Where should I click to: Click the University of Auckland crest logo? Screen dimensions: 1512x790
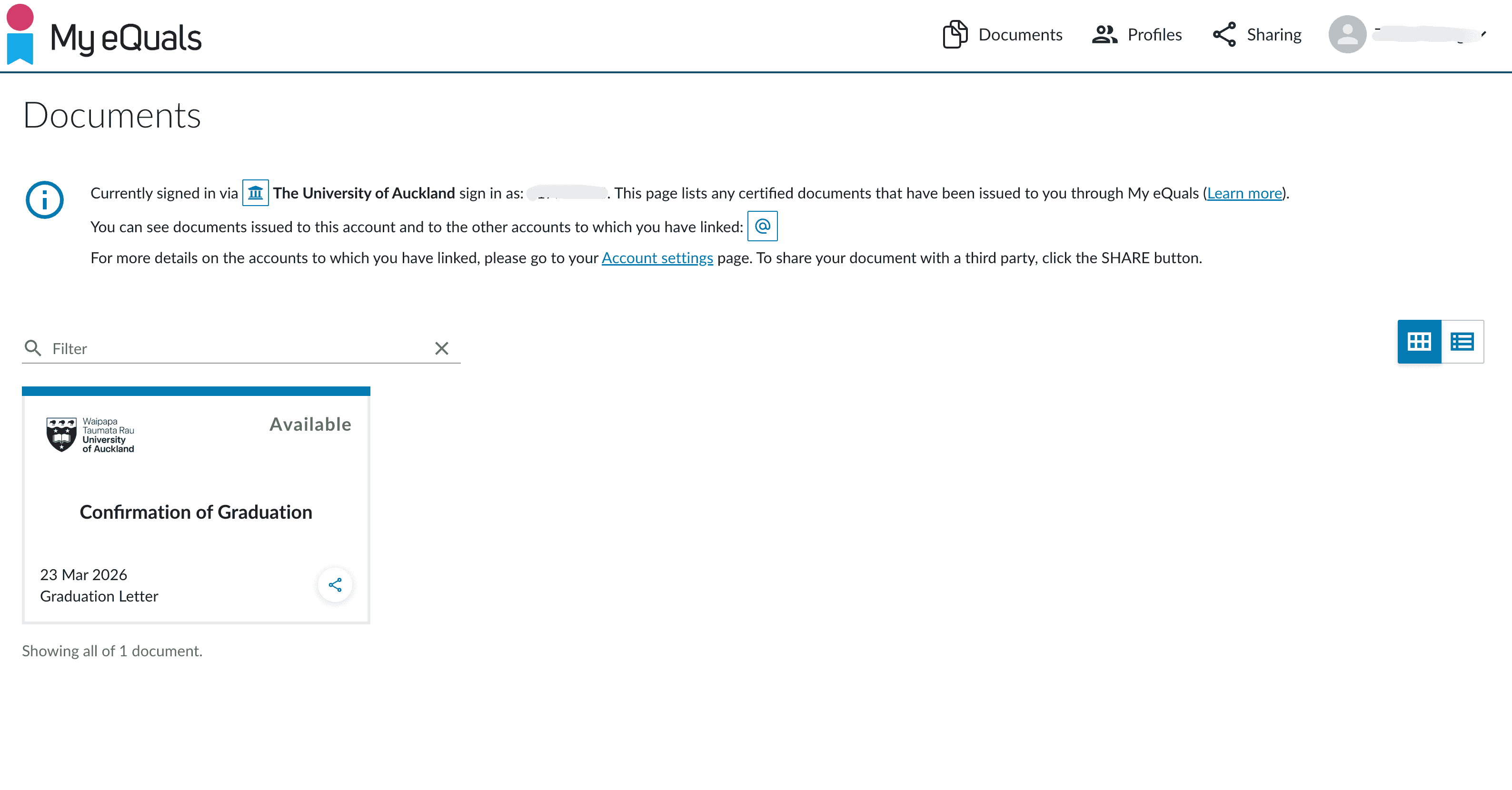(61, 435)
